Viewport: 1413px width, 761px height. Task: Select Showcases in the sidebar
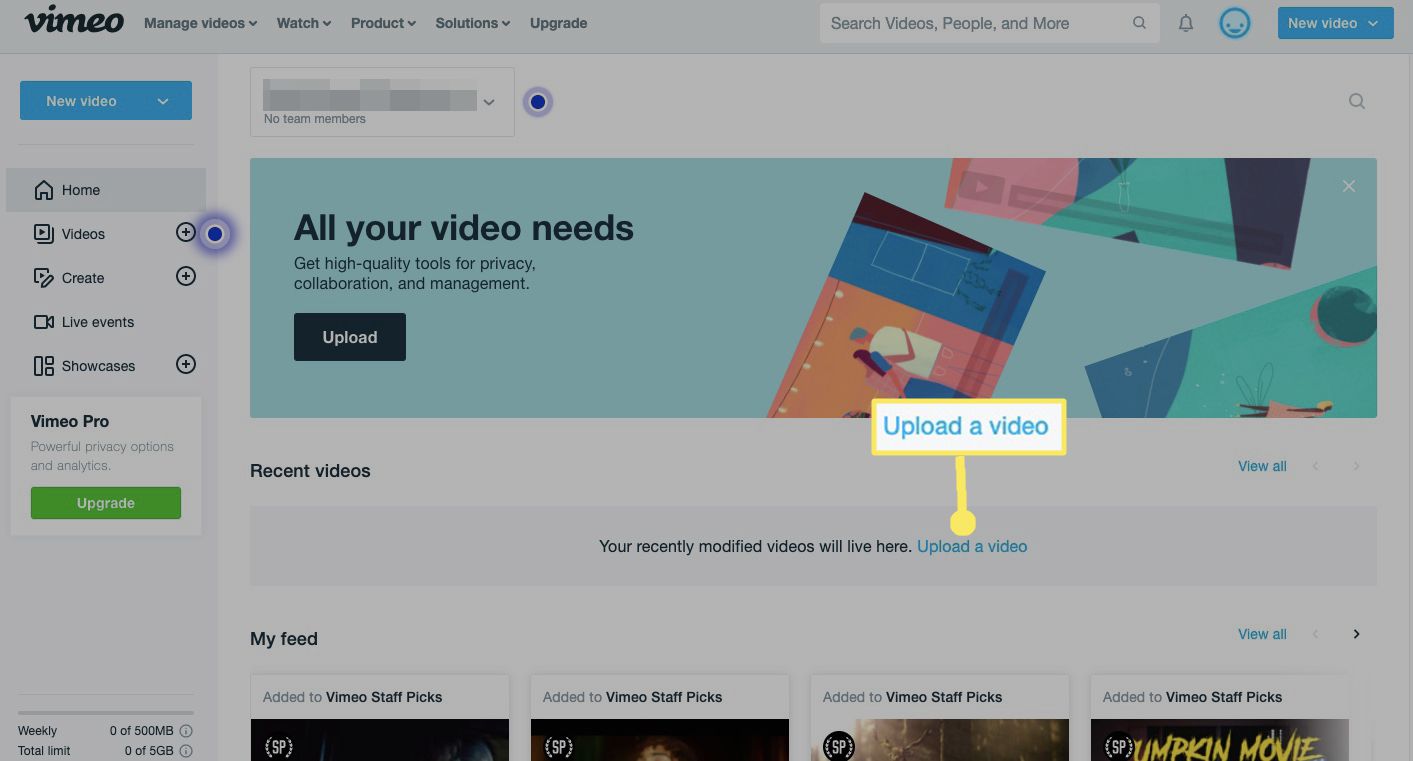pos(98,366)
